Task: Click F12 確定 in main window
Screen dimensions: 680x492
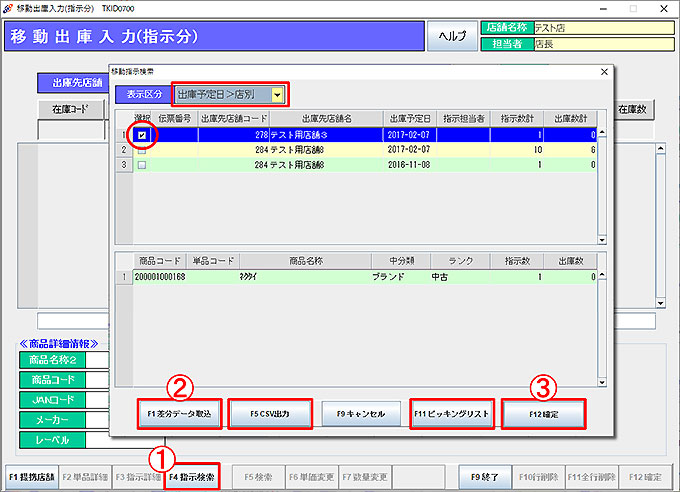Action: pyautogui.click(x=645, y=477)
